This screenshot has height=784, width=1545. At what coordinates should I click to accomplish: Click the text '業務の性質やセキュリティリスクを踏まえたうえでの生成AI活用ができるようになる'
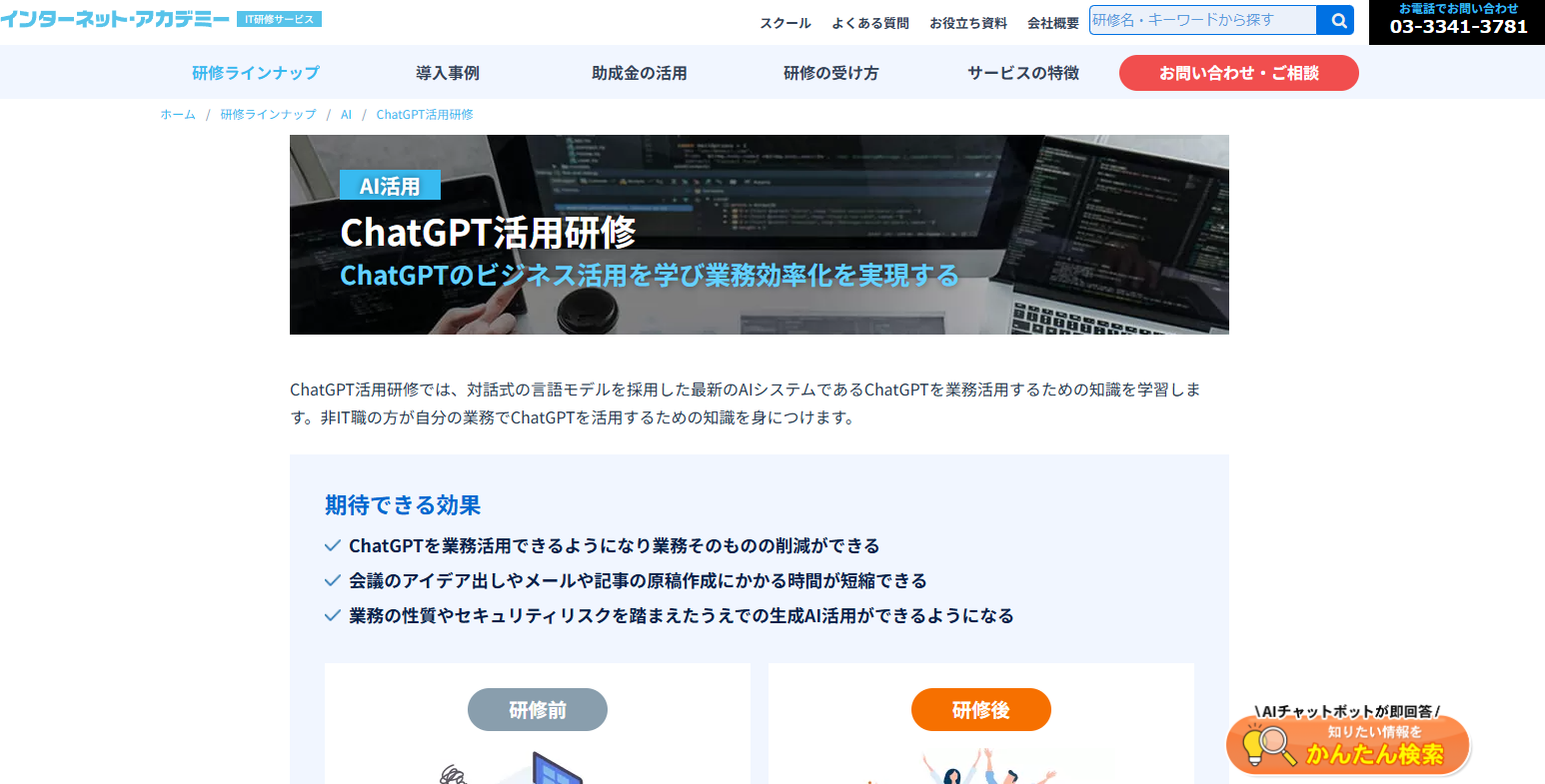point(682,616)
